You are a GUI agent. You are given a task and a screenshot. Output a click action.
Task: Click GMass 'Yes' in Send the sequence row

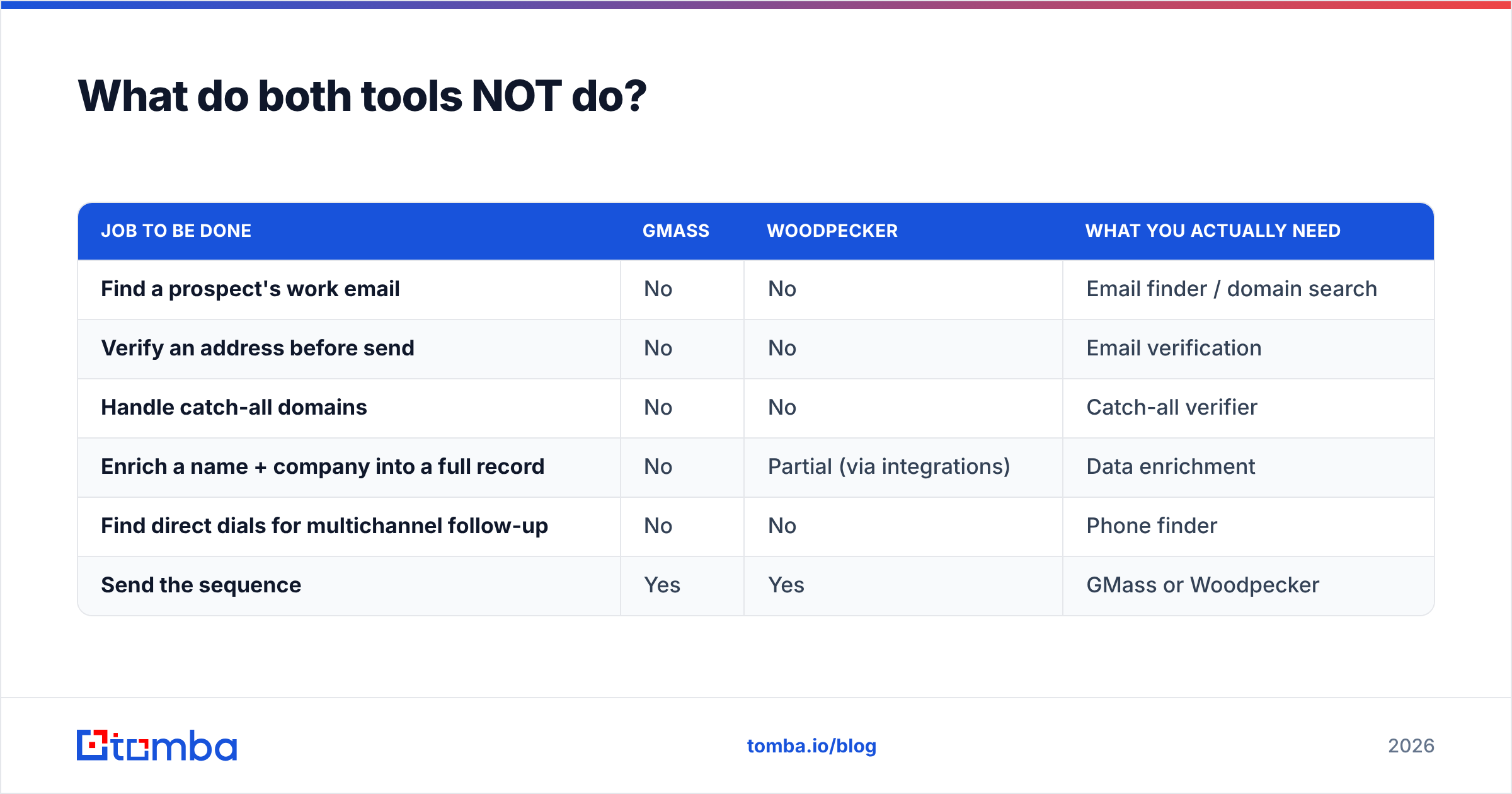coord(662,585)
